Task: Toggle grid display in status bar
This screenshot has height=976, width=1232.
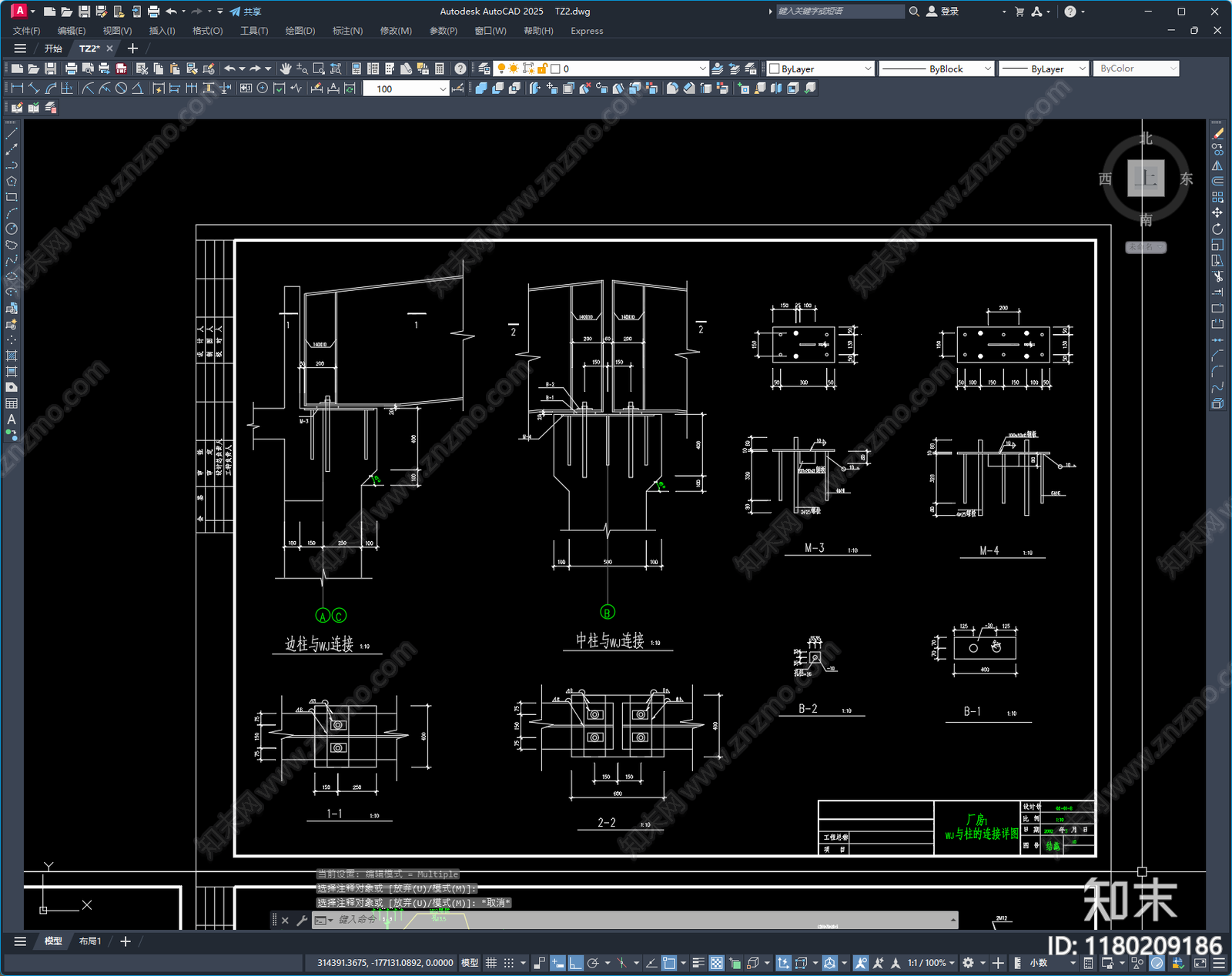Action: 490,963
